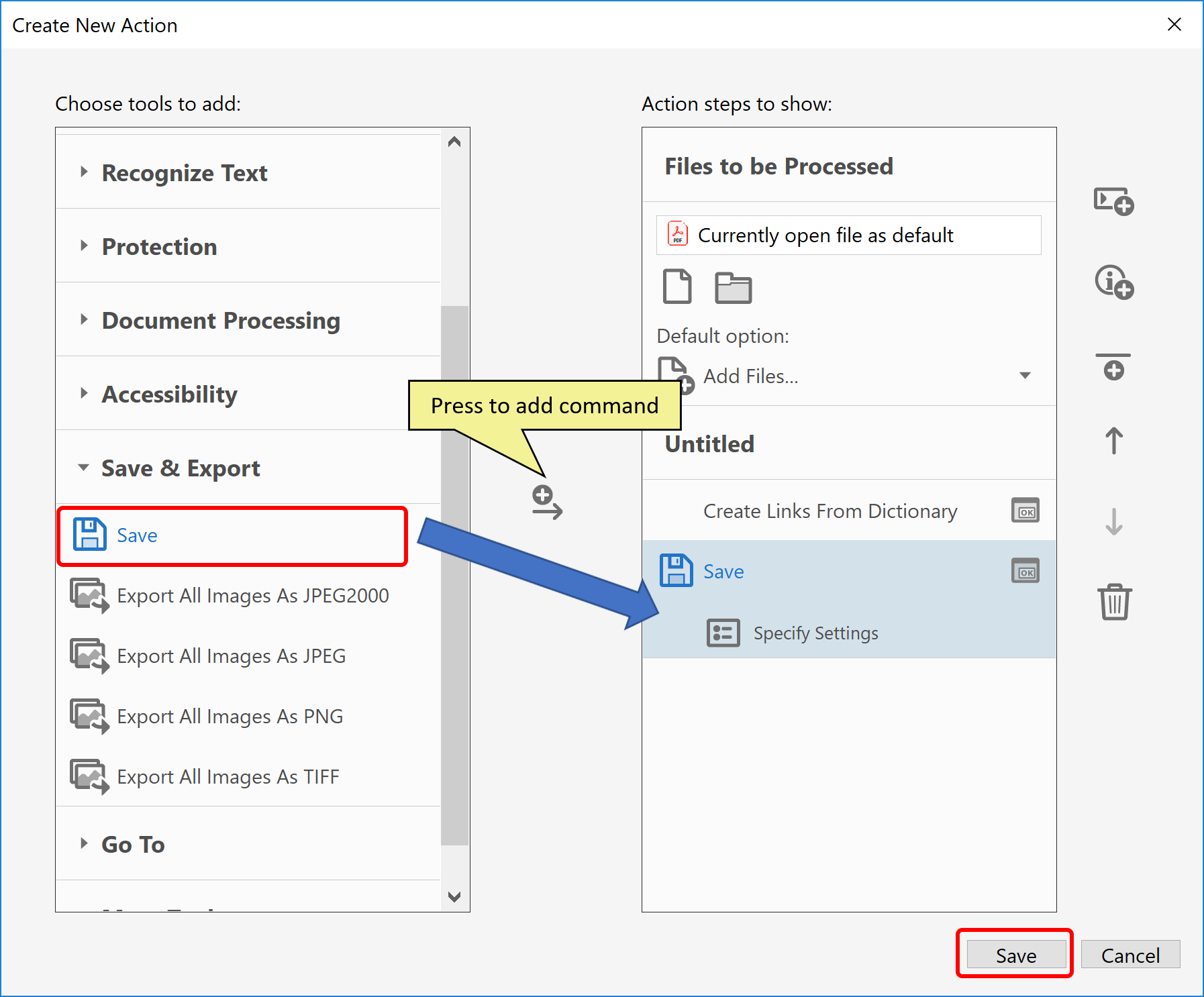This screenshot has width=1204, height=997.
Task: Open Specify Settings for the Save step
Action: [x=815, y=633]
